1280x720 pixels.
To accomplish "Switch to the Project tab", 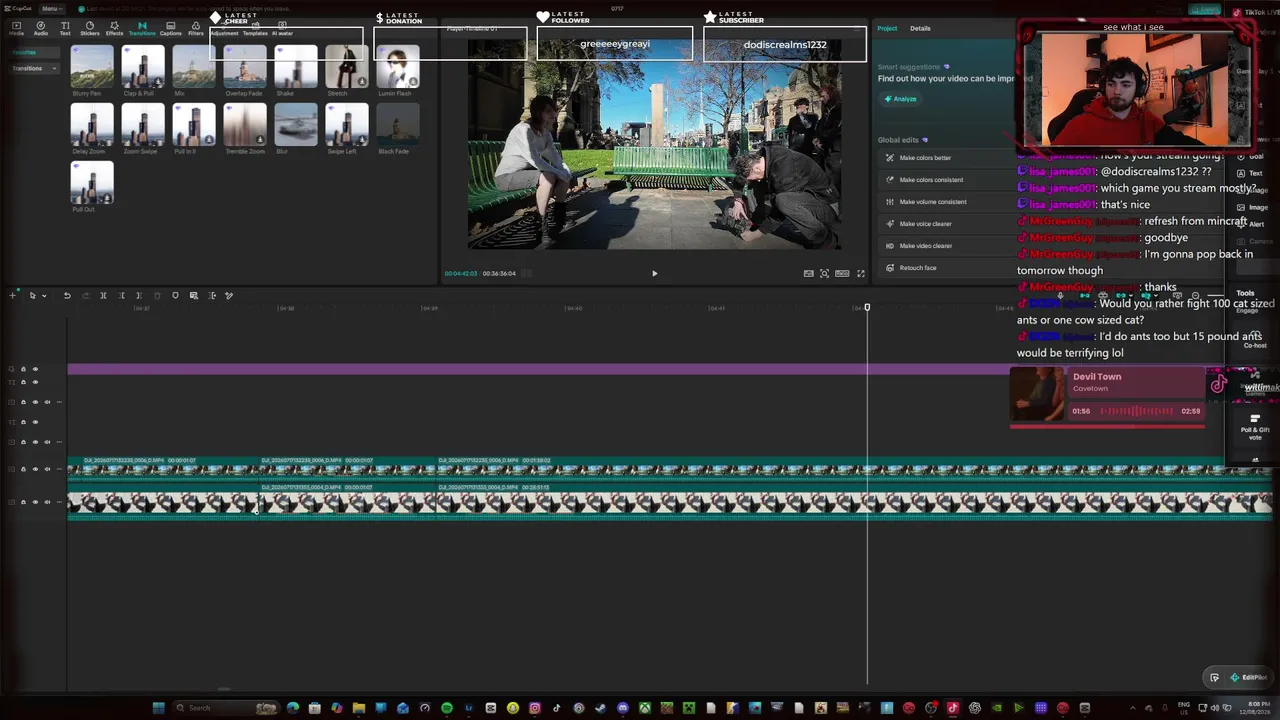I will pyautogui.click(x=887, y=28).
